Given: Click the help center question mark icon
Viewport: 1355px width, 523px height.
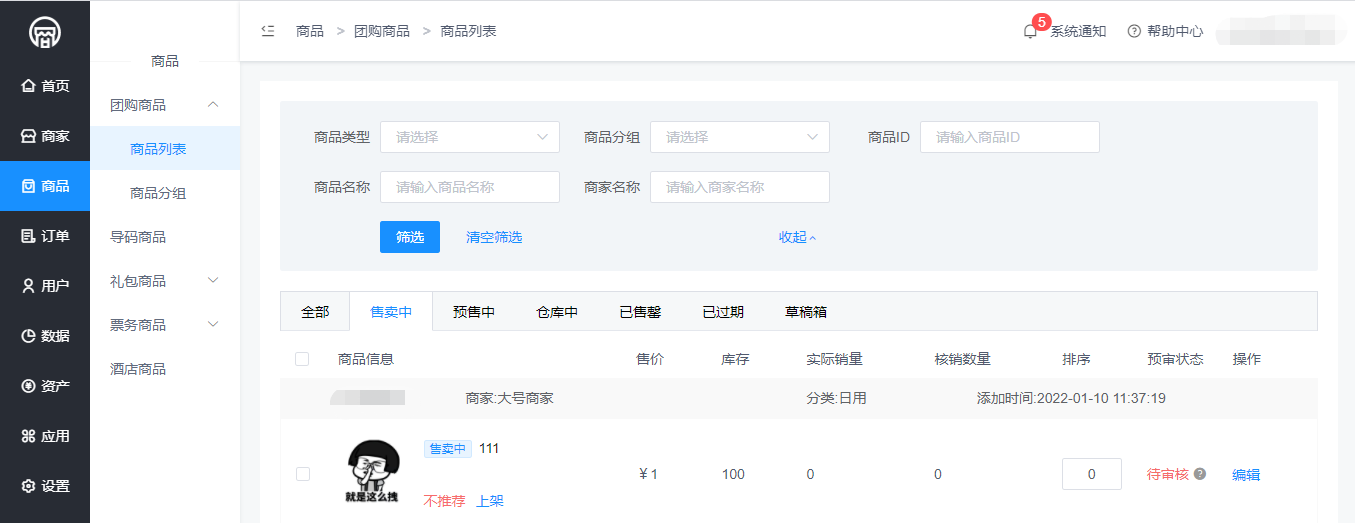Looking at the screenshot, I should point(1134,31).
